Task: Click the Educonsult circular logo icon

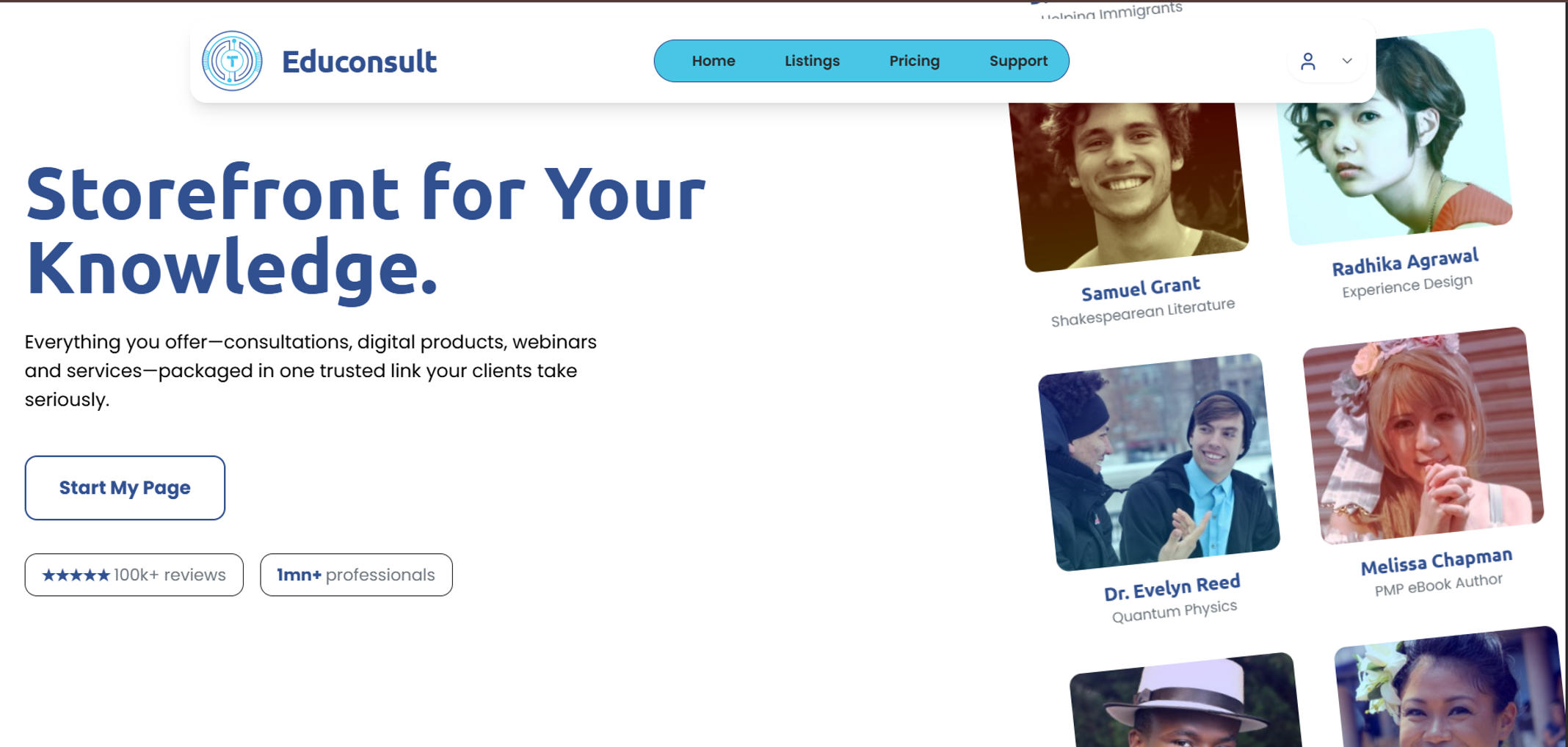Action: [232, 61]
